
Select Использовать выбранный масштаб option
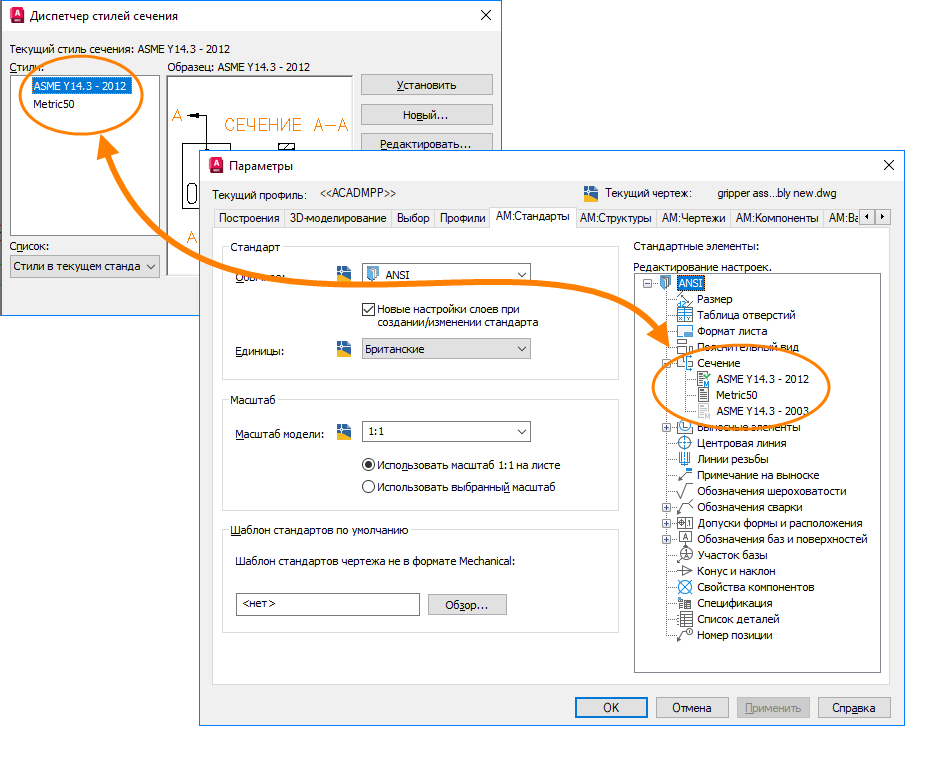coord(368,487)
